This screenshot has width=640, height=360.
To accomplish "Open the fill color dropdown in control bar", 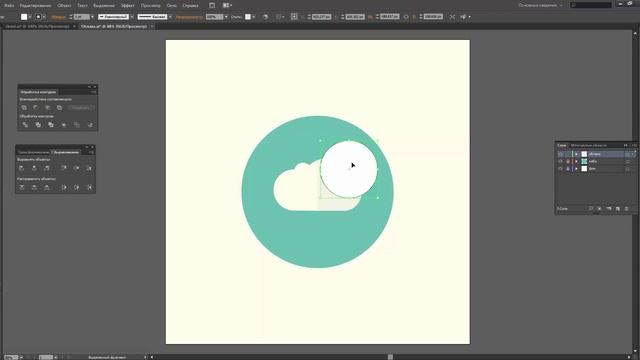I will (x=30, y=17).
